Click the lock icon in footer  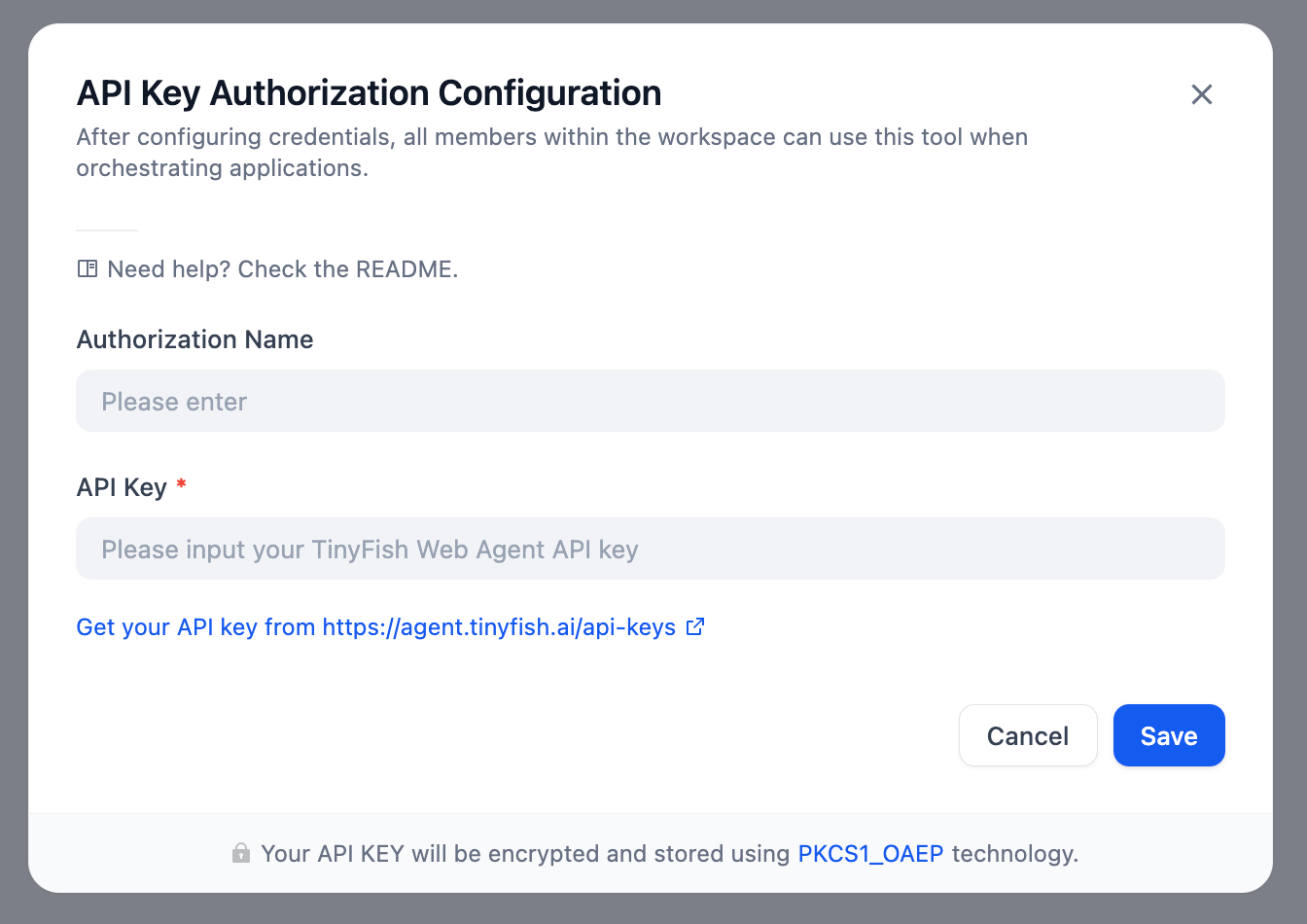tap(241, 854)
